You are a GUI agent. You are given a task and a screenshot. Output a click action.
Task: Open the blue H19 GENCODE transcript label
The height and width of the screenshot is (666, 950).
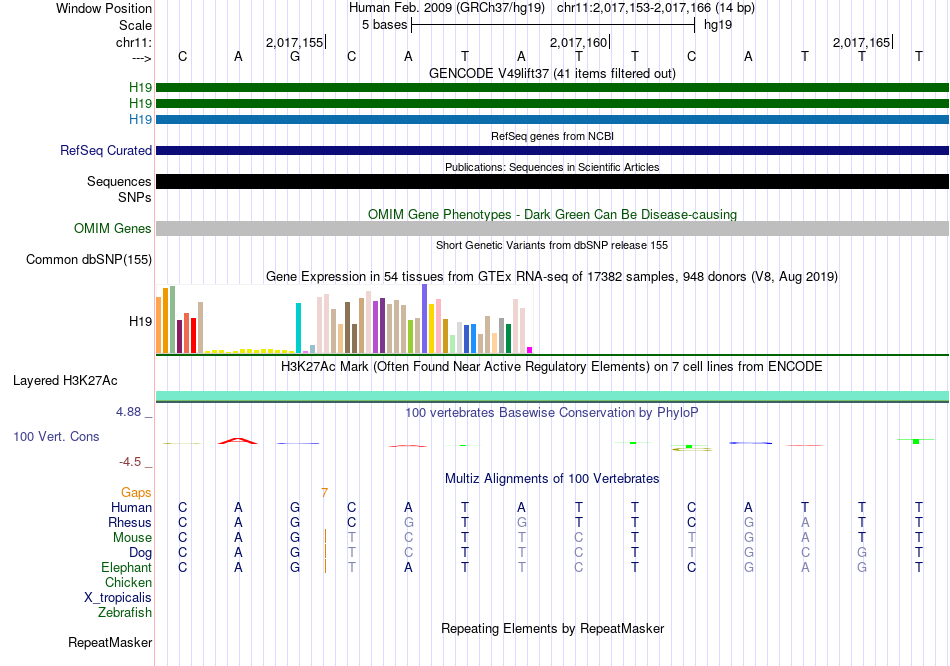[140, 119]
